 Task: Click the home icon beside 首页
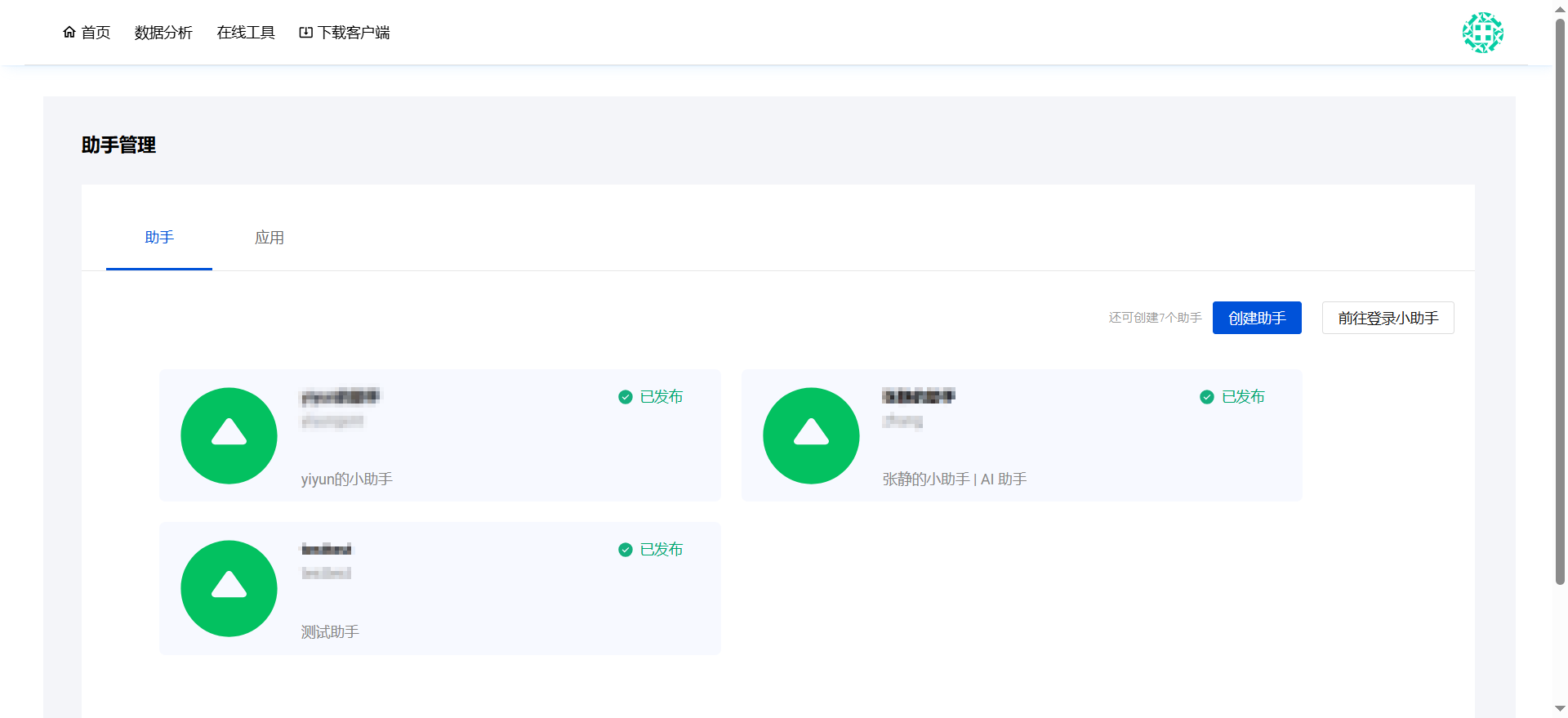click(69, 32)
